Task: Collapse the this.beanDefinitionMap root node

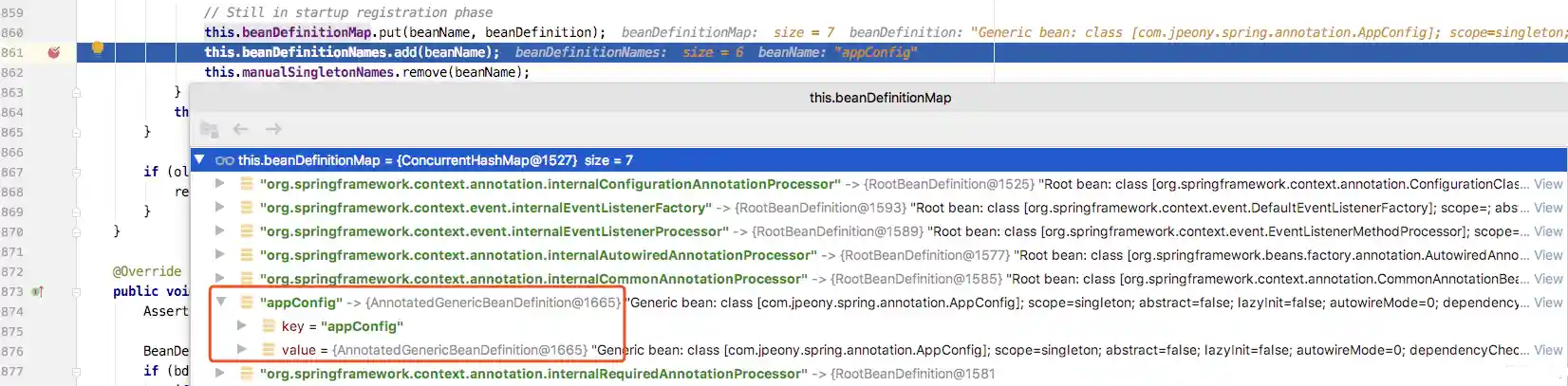Action: [x=200, y=160]
